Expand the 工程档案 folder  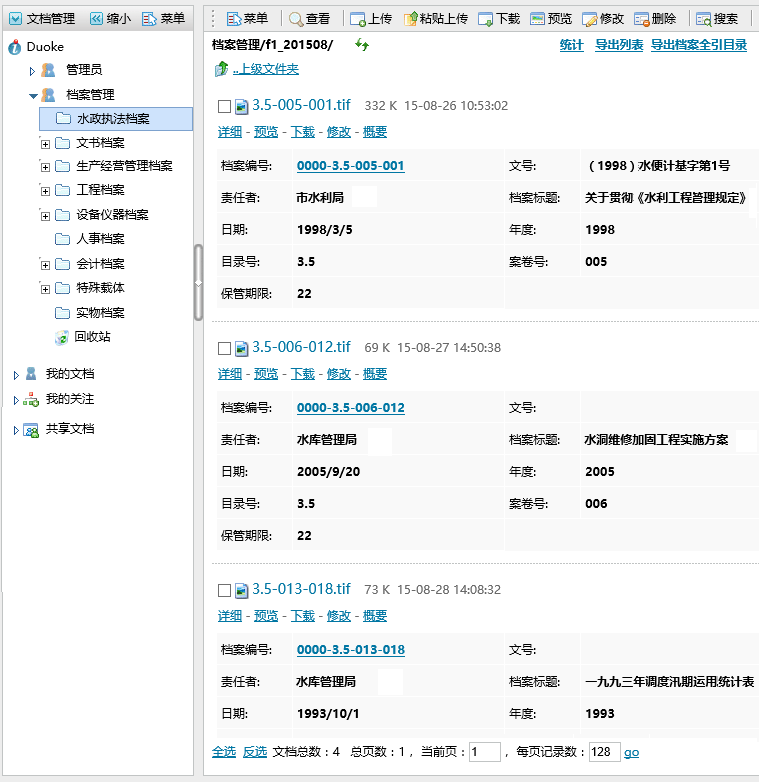(x=45, y=191)
